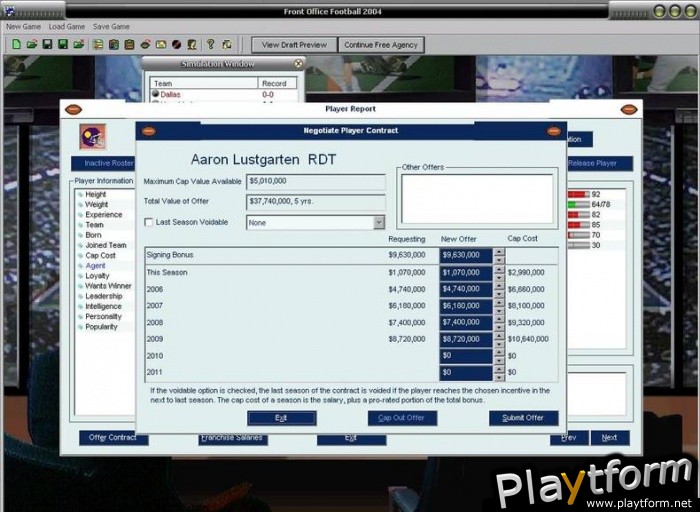The image size is (700, 512).
Task: Select Wants Winner in Player Information list
Action: pyautogui.click(x=108, y=286)
